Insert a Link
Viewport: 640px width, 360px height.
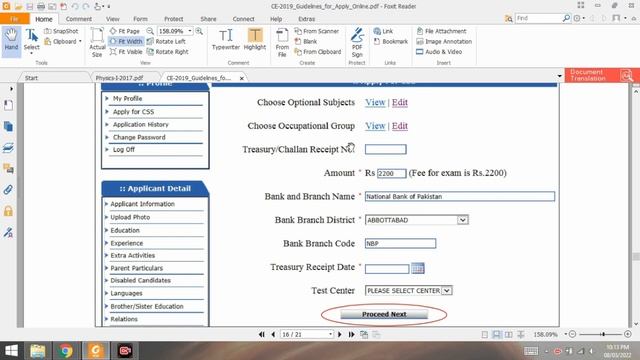(x=383, y=31)
